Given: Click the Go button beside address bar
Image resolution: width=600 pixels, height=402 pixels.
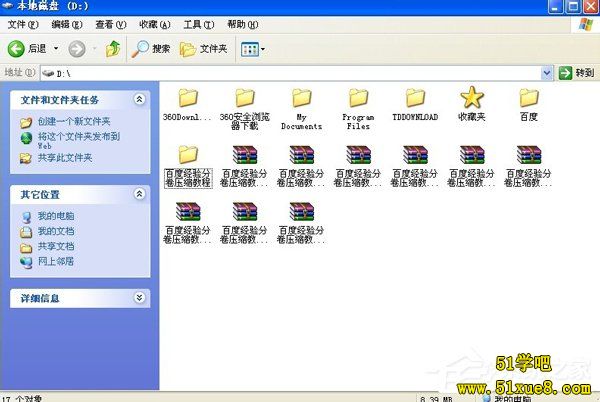Looking at the screenshot, I should [577, 73].
